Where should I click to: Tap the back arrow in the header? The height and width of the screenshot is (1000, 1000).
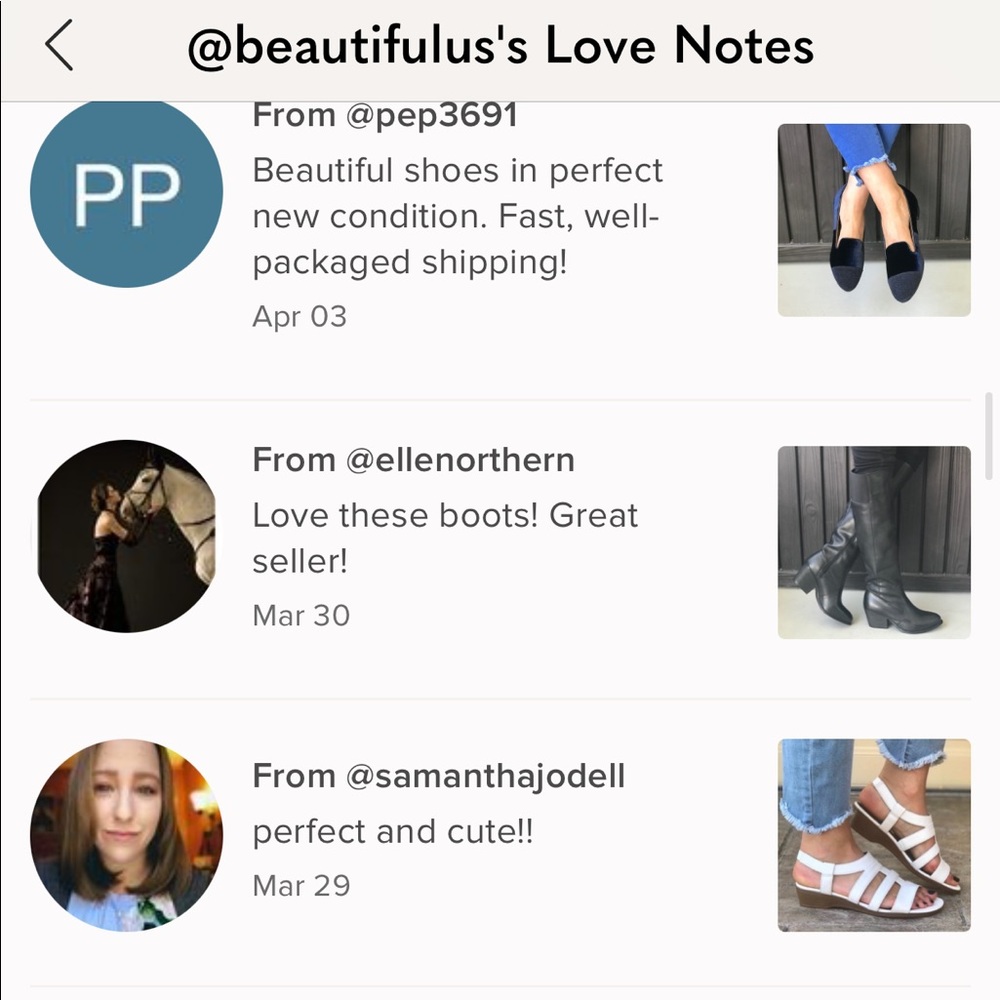pos(60,47)
